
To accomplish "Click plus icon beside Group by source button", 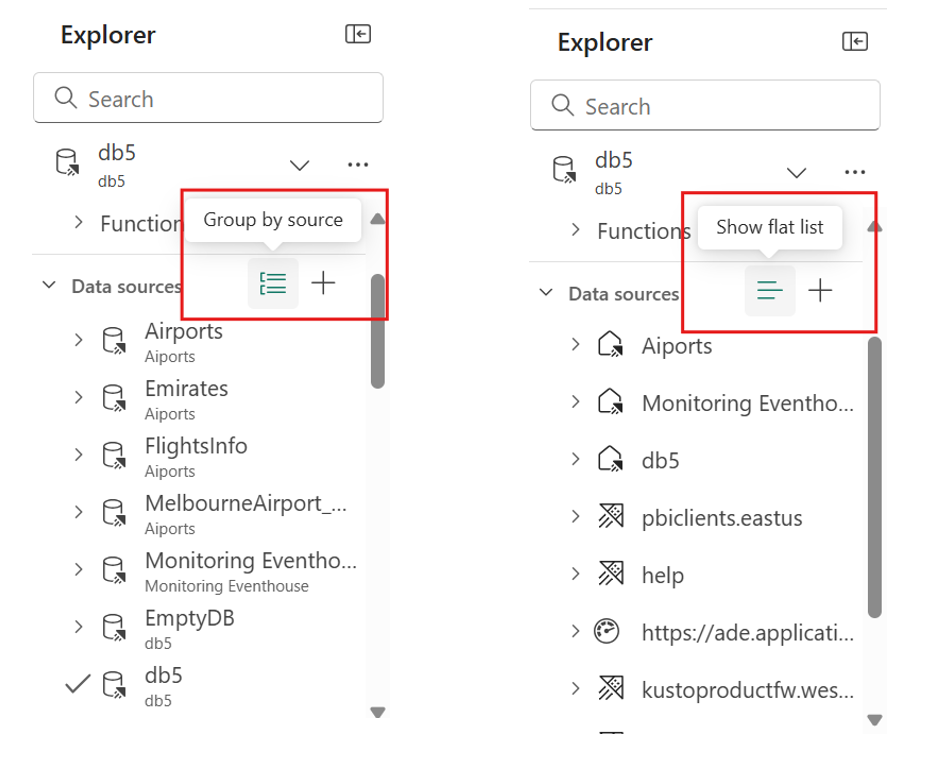I will pyautogui.click(x=323, y=283).
